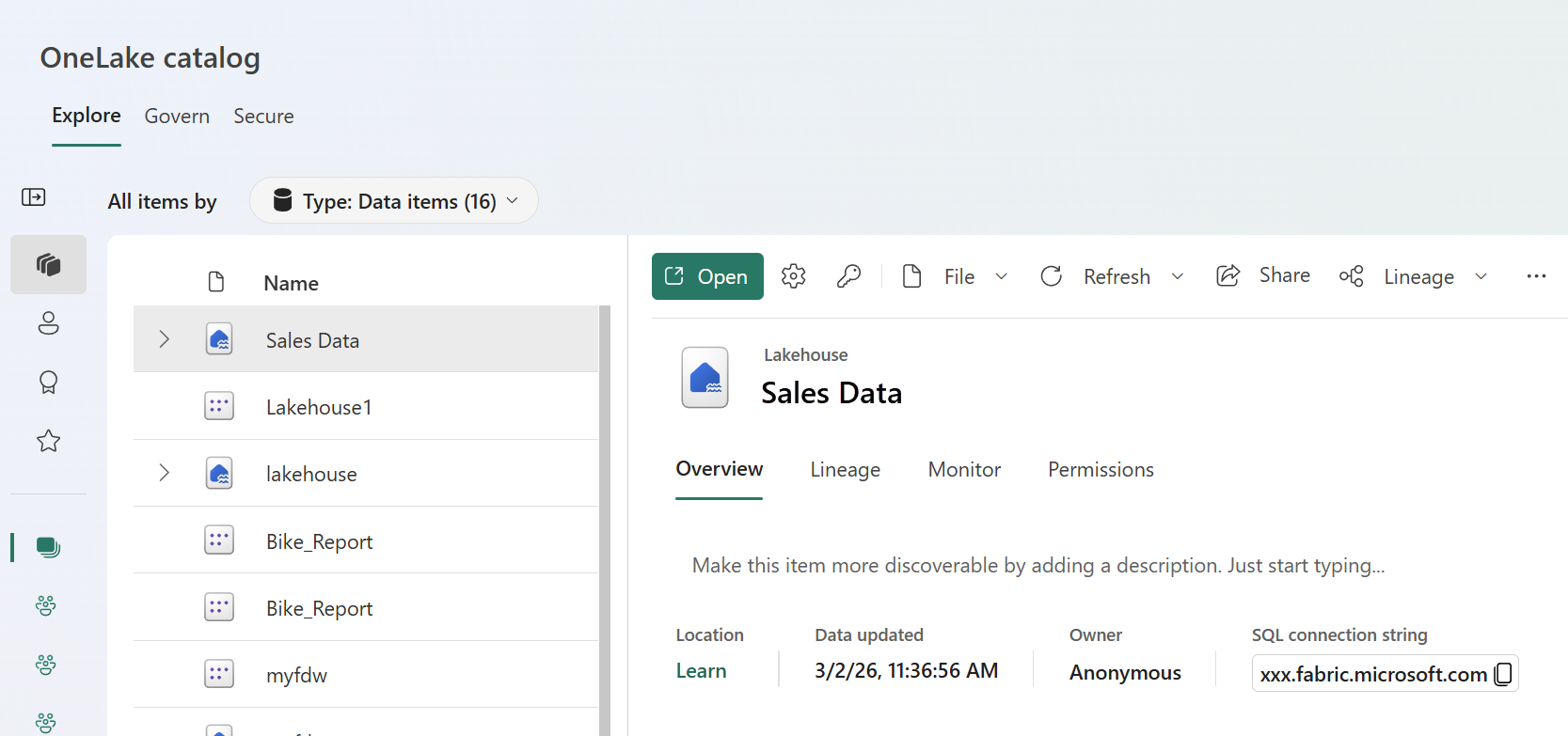Click the description placeholder field

1038,566
